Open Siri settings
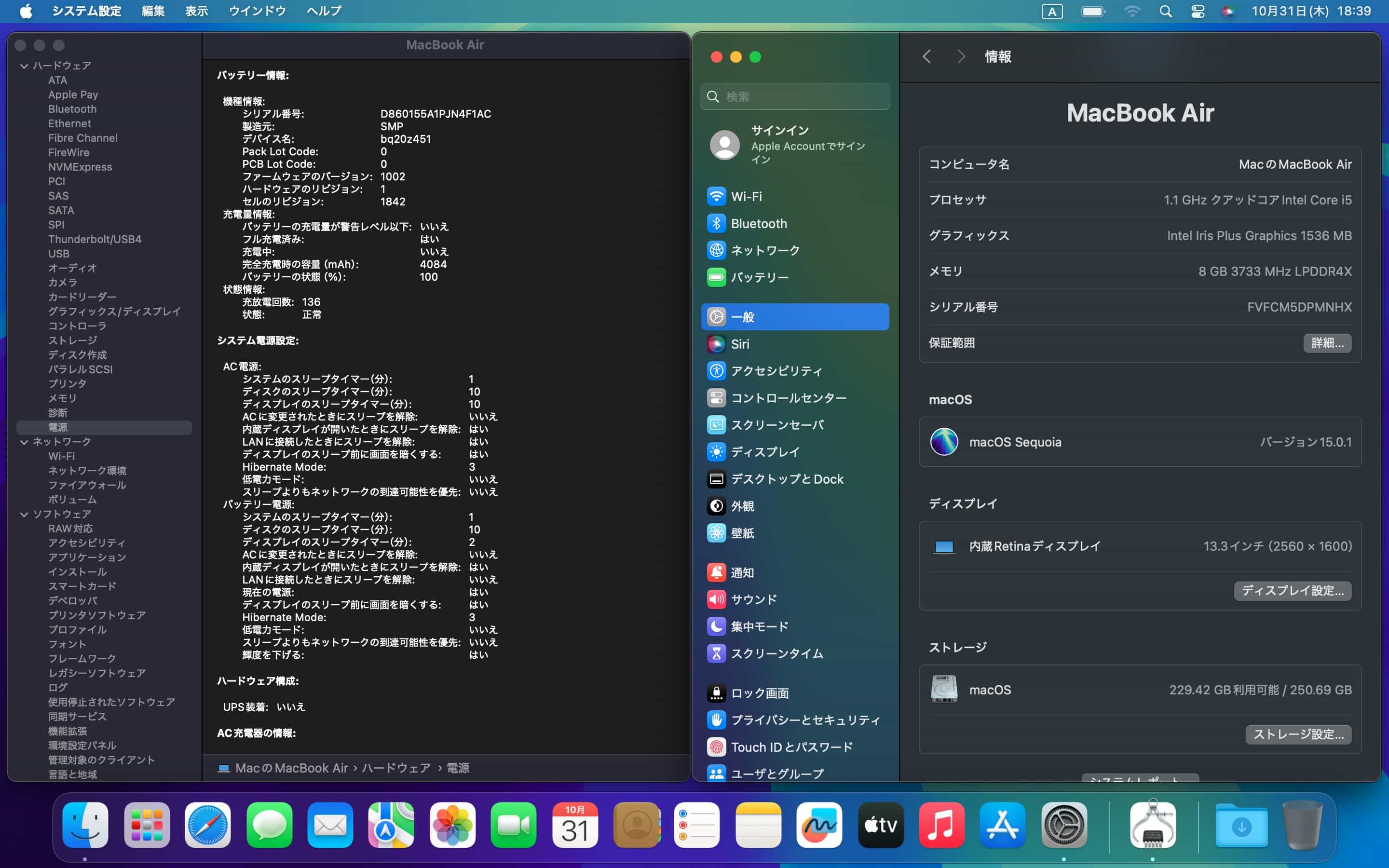Viewport: 1389px width, 868px height. [x=740, y=344]
